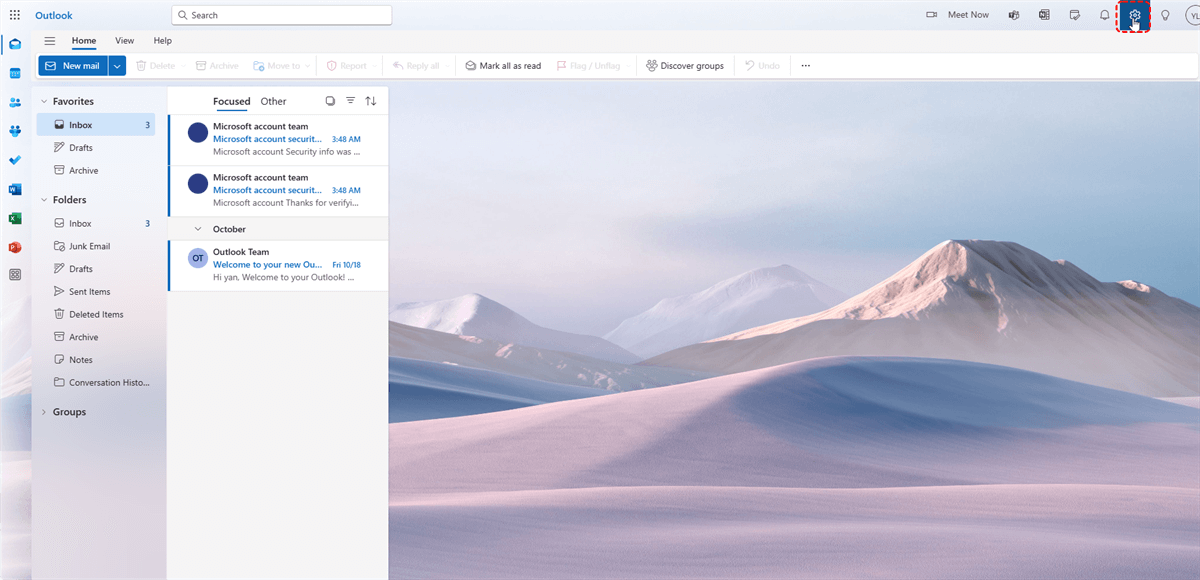The image size is (1200, 580).
Task: Click the filter icon in message list
Action: (x=350, y=101)
